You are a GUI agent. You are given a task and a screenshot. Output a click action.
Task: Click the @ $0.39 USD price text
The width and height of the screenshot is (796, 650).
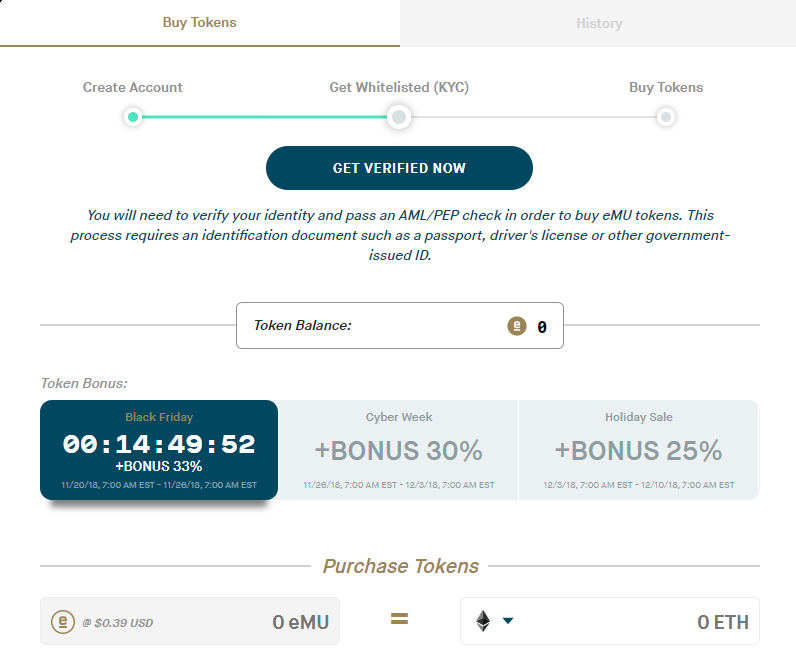click(118, 623)
